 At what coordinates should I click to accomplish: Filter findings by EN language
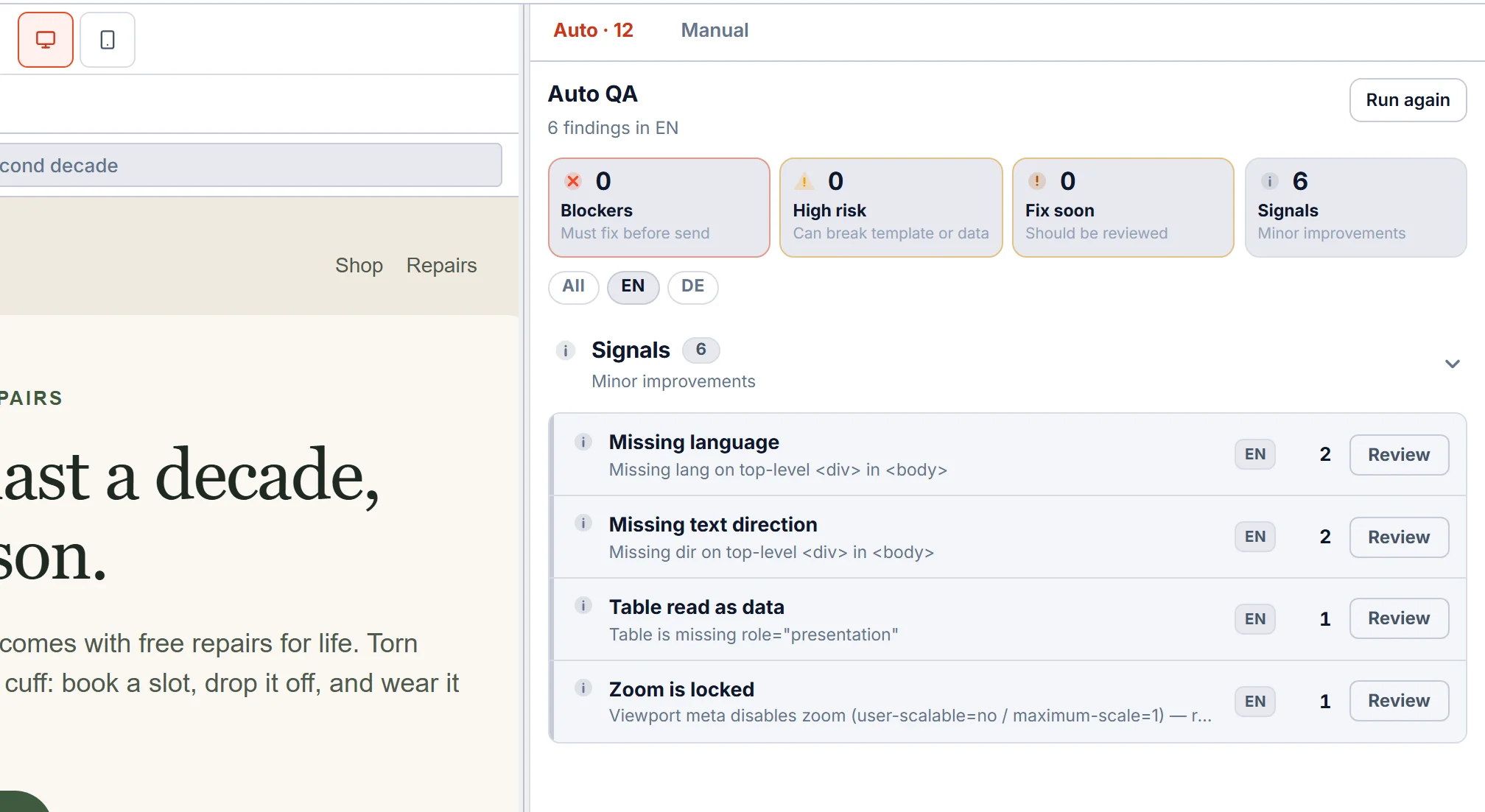(633, 286)
